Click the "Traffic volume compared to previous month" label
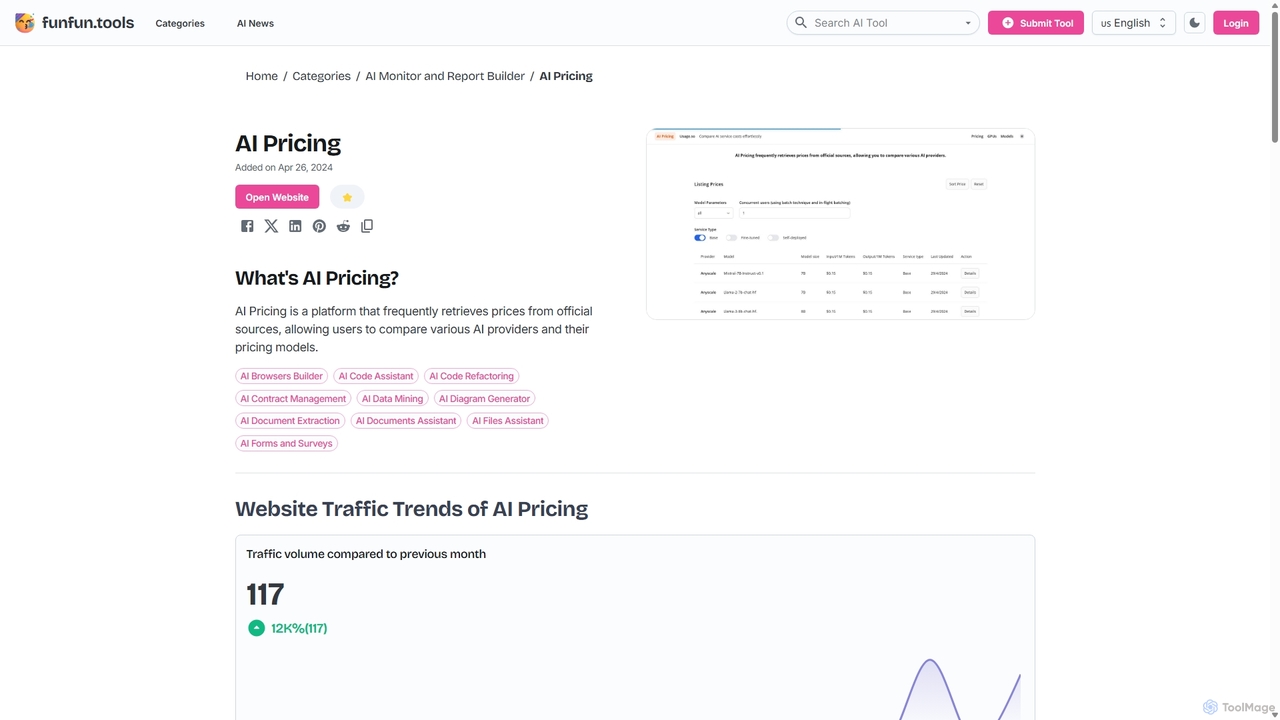This screenshot has width=1280, height=720. [366, 554]
